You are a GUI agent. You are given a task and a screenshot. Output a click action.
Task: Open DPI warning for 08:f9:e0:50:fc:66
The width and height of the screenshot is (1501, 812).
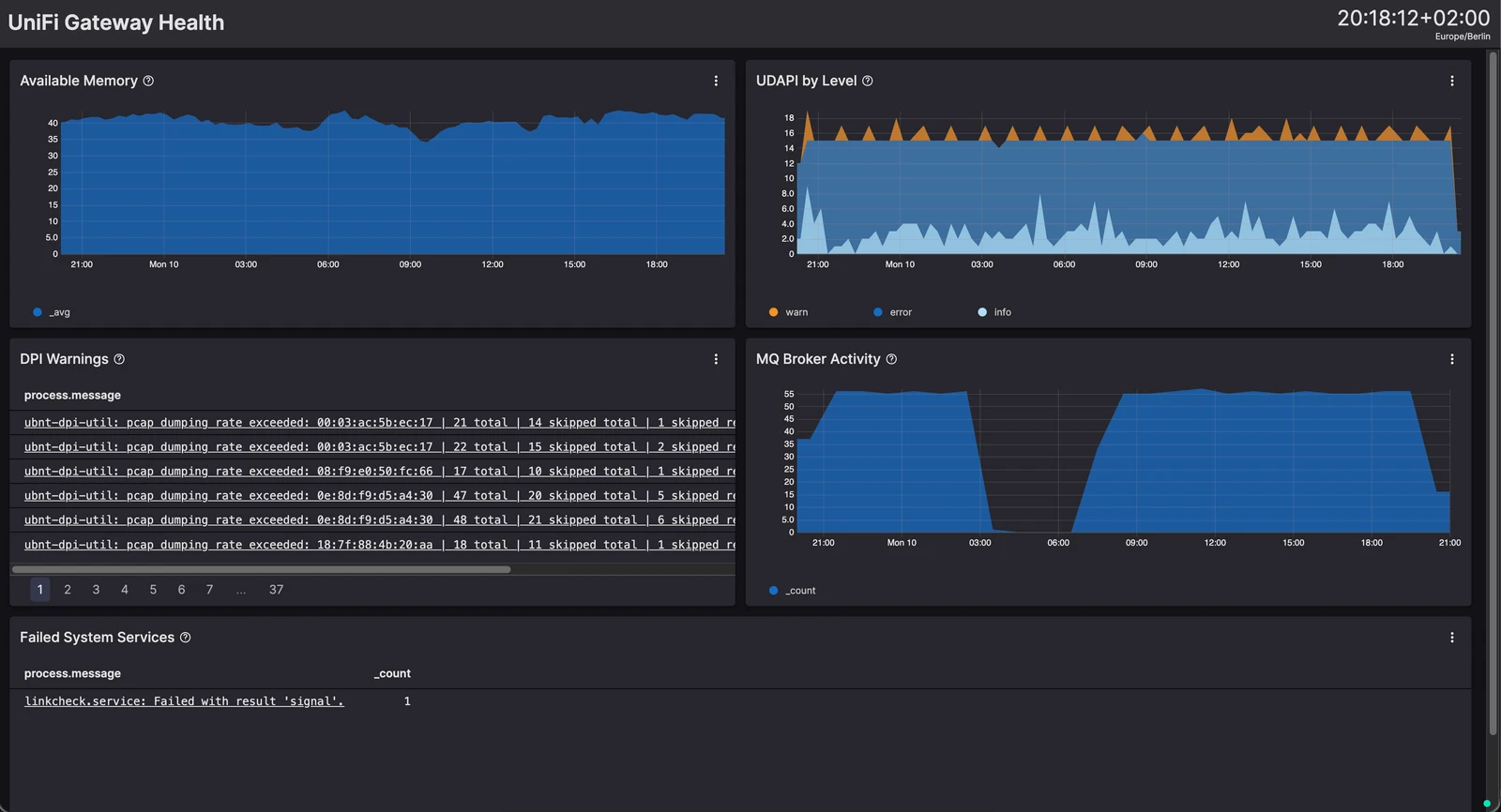pos(380,472)
